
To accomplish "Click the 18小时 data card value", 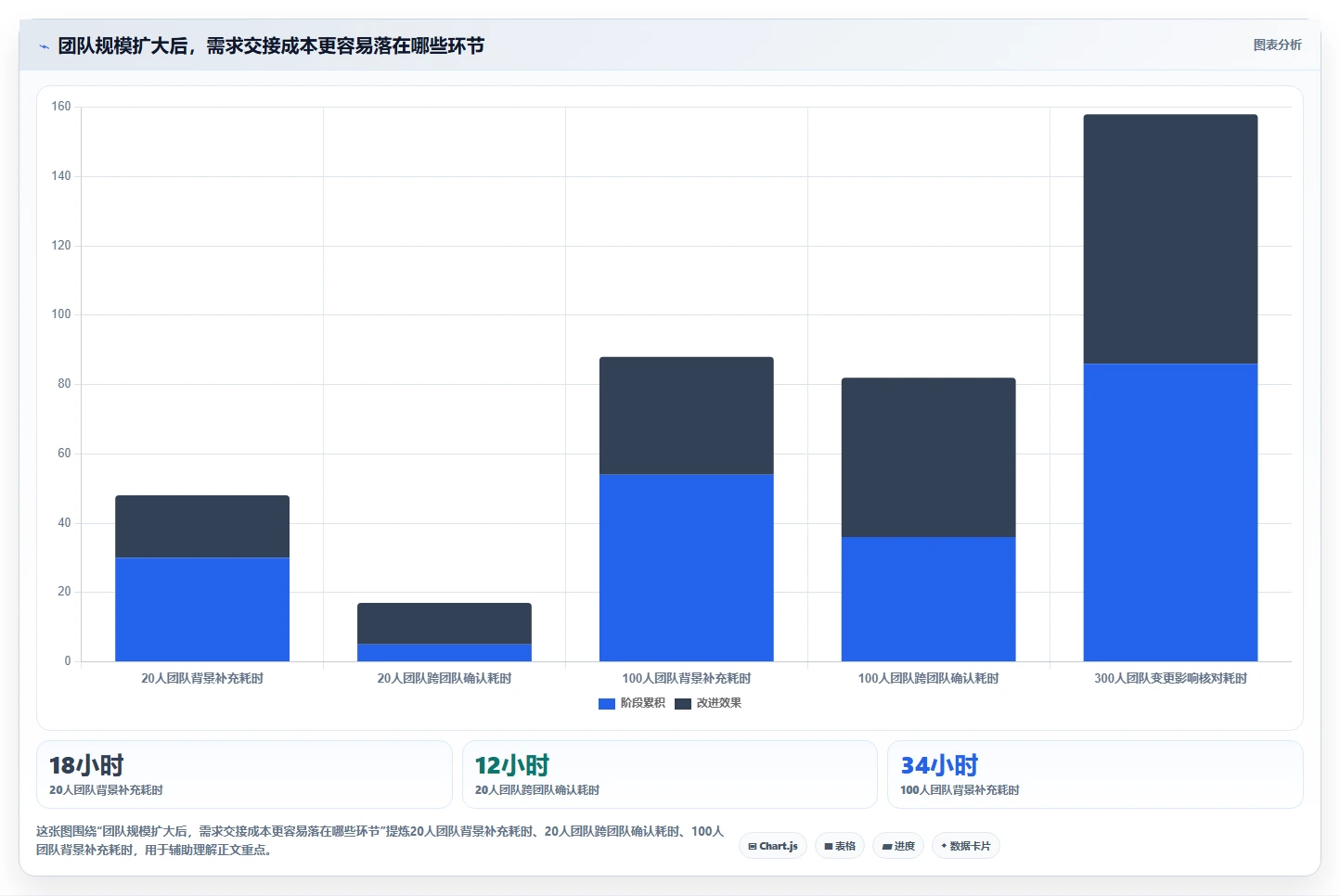I will (86, 765).
